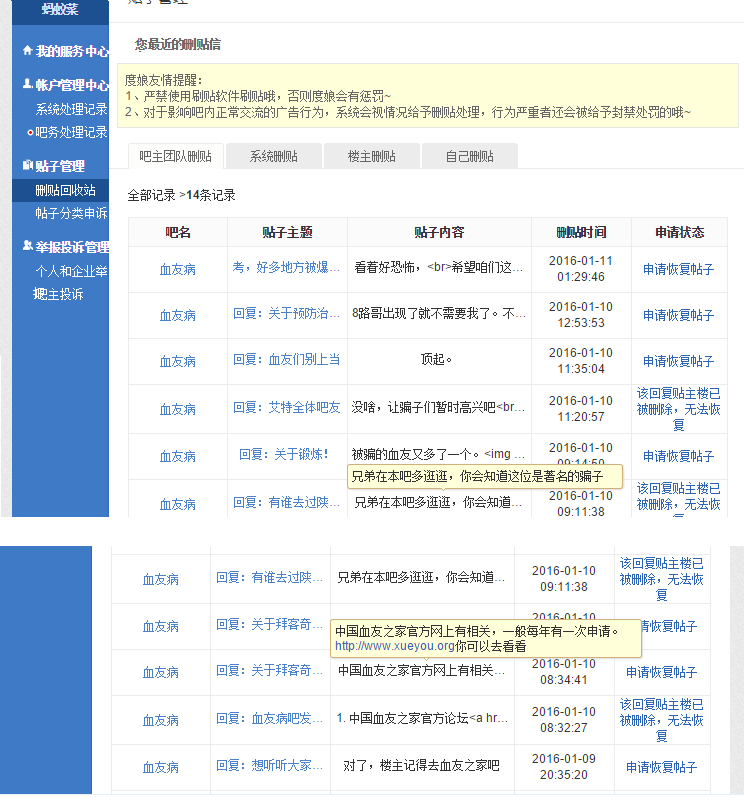Screen dimensions: 744x804
Task: Click the 度娘友情提醒 notice box
Action: (x=428, y=96)
